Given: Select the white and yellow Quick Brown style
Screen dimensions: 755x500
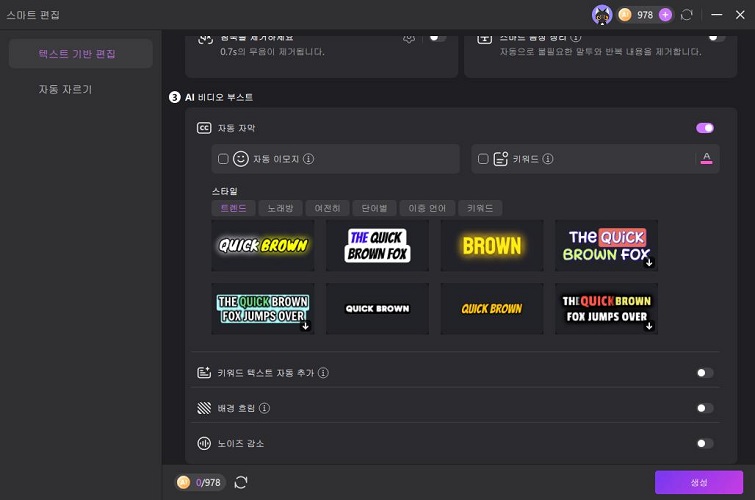Looking at the screenshot, I should coord(263,246).
